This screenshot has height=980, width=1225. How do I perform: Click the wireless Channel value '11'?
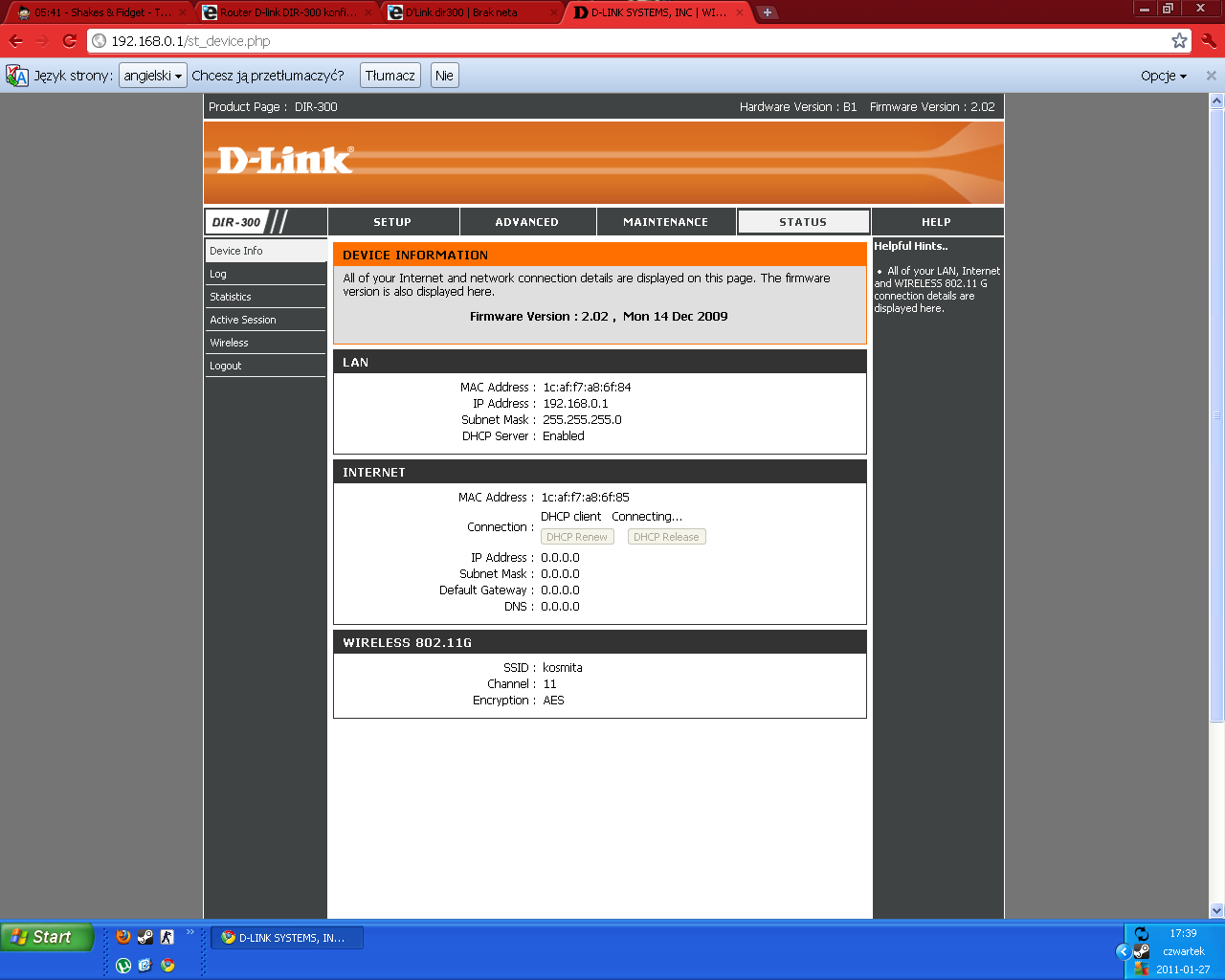[549, 684]
